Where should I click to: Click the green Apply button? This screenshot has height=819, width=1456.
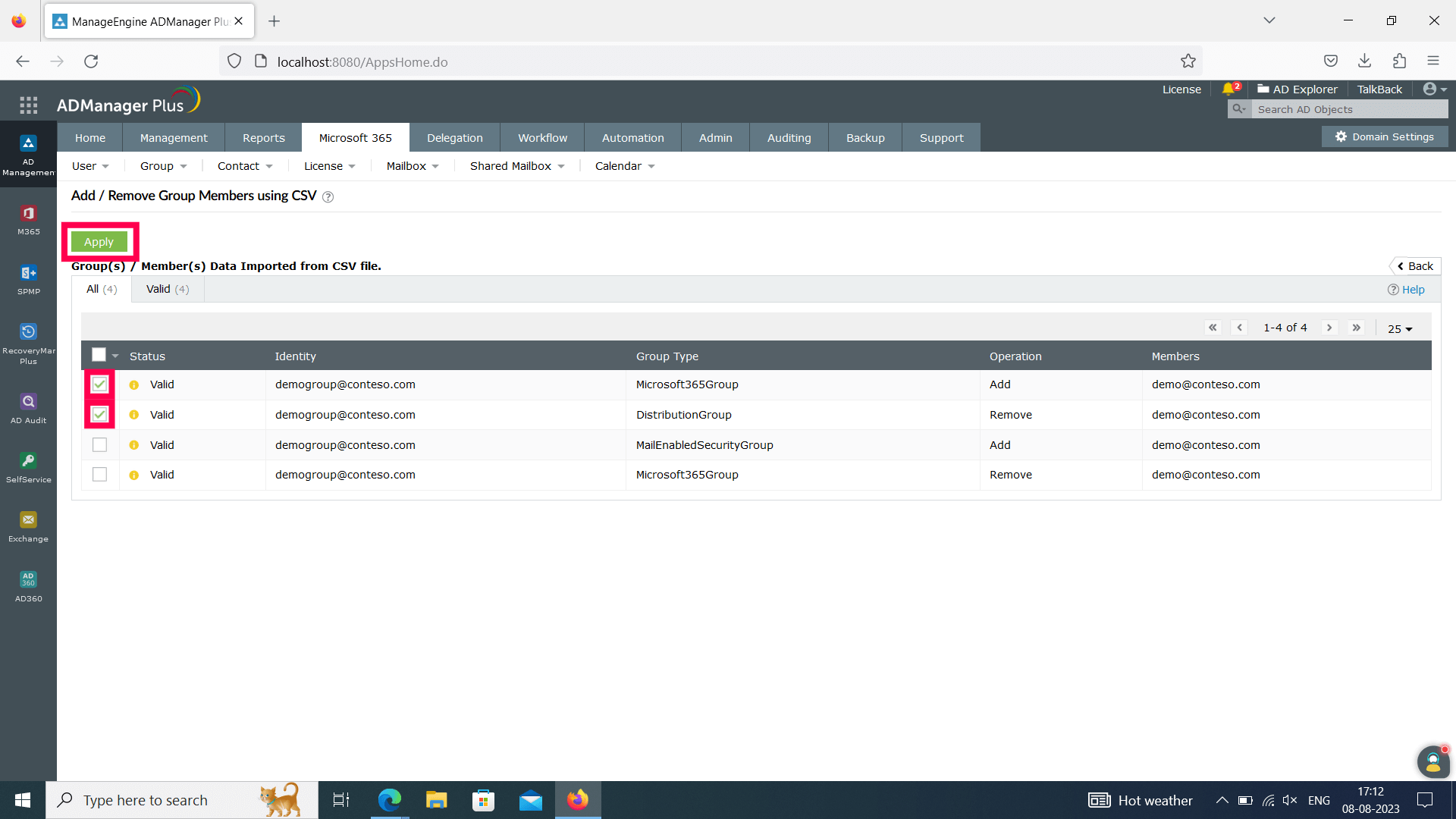(99, 242)
